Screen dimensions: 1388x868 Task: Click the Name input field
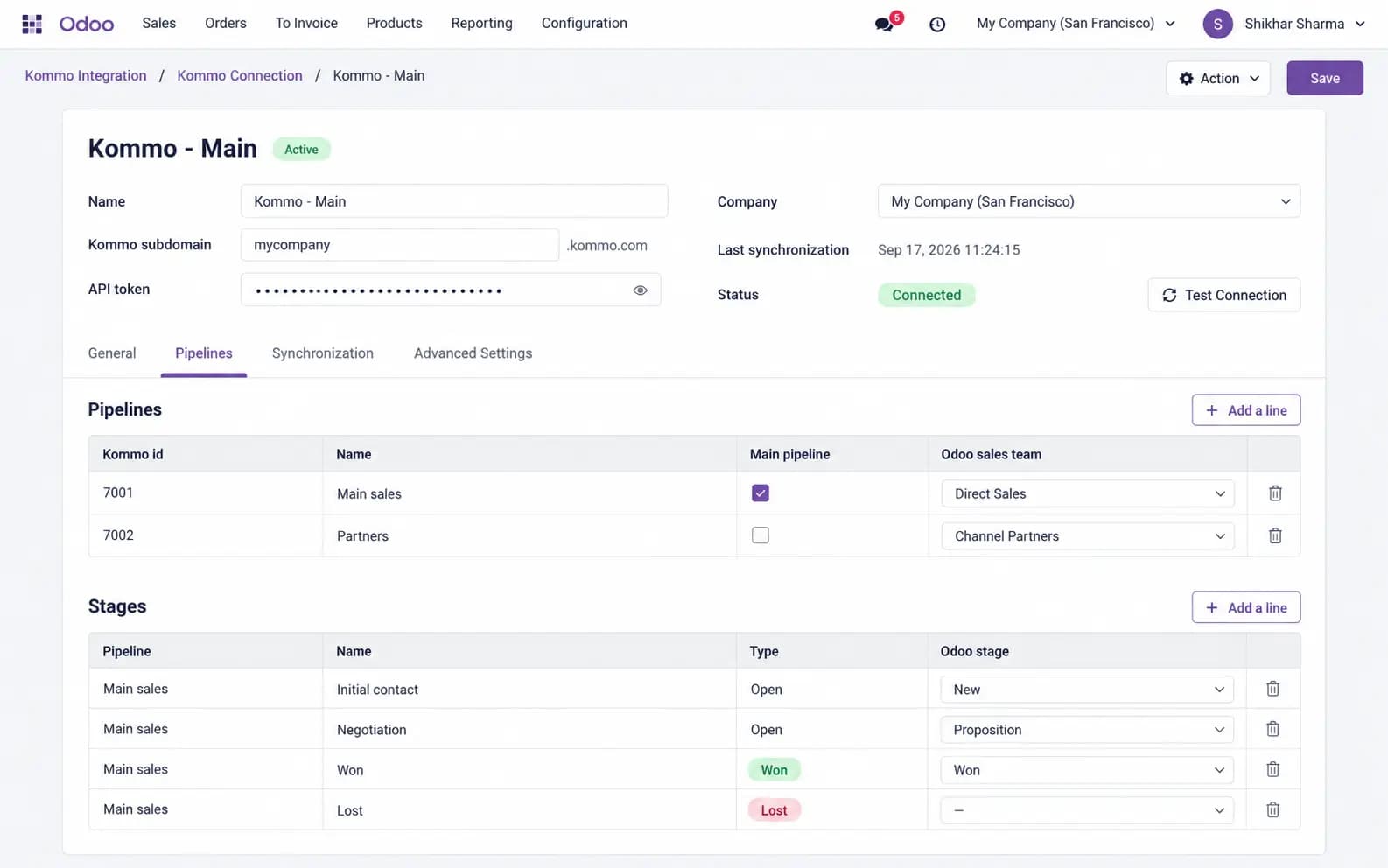click(454, 201)
